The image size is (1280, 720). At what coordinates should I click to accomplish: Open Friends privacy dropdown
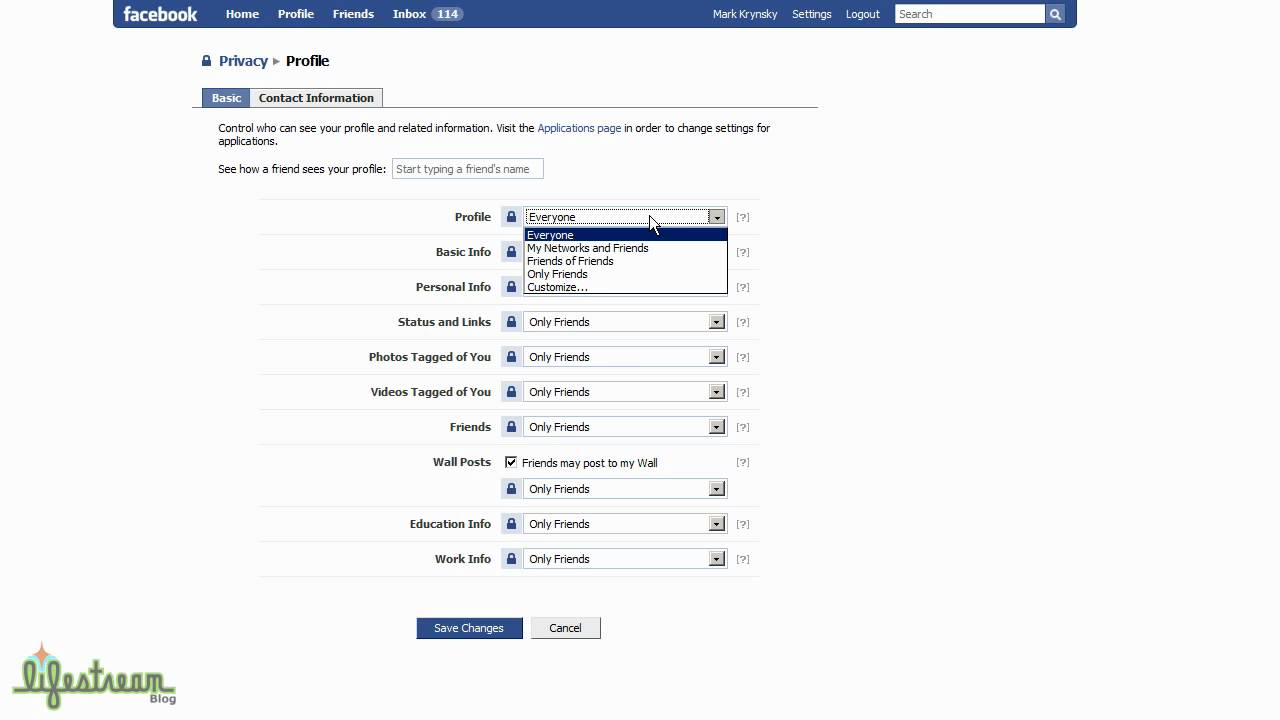pyautogui.click(x=625, y=427)
